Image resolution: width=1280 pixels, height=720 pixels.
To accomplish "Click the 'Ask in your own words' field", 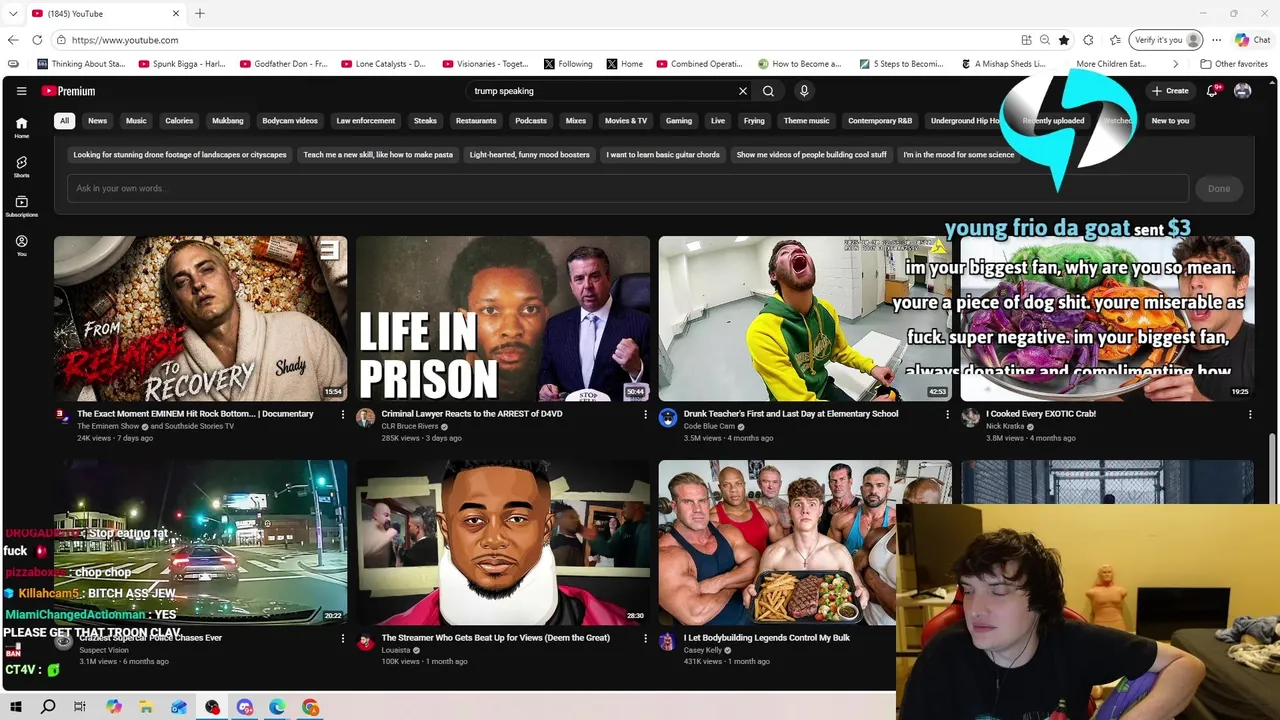I will (x=627, y=188).
